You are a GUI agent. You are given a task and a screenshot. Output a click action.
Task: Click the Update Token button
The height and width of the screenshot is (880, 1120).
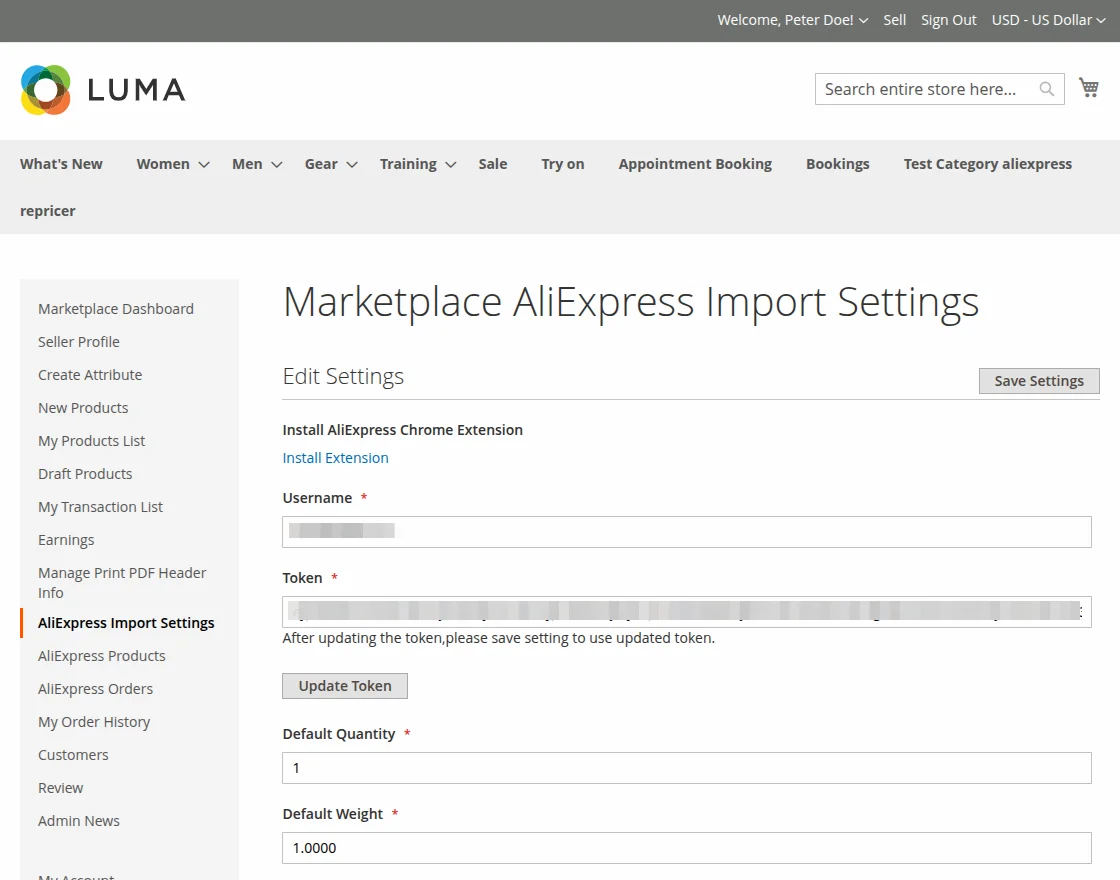(344, 685)
